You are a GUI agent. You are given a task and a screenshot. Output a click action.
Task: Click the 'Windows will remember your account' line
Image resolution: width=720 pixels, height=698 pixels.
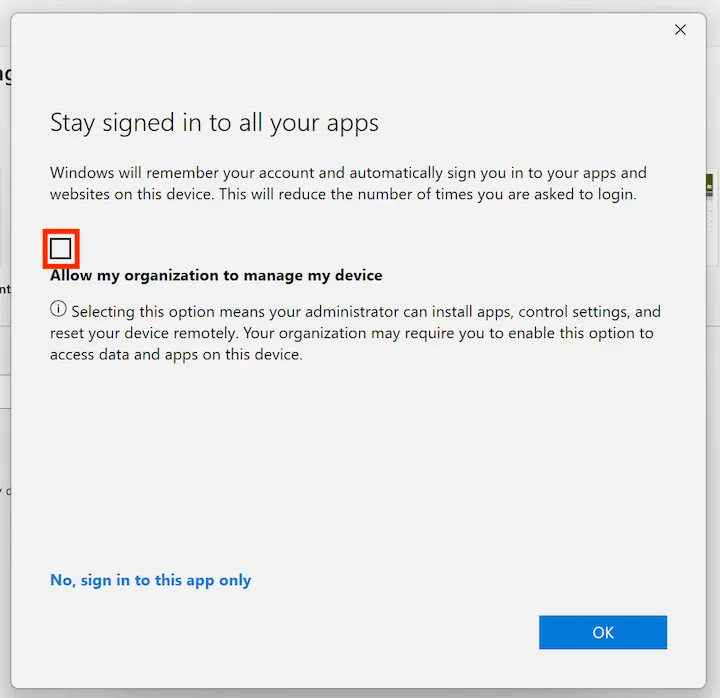pyautogui.click(x=348, y=173)
